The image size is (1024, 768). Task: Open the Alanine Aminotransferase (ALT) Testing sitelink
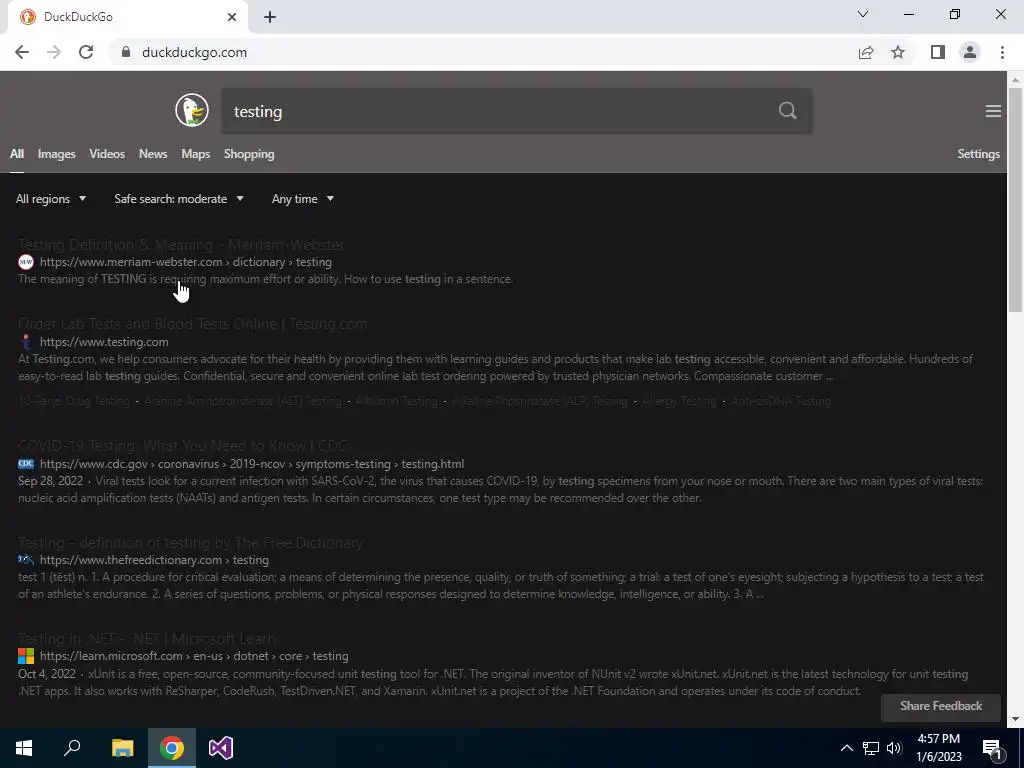(243, 401)
